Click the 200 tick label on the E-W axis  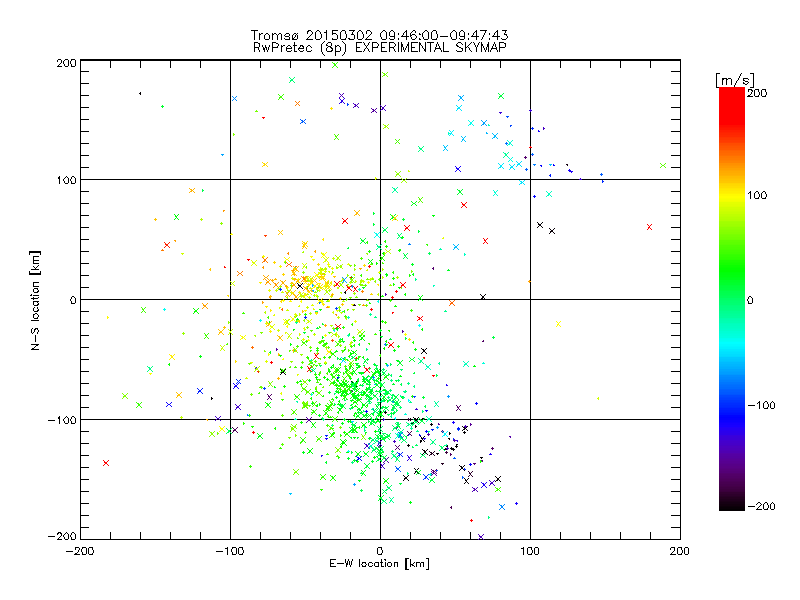[680, 551]
